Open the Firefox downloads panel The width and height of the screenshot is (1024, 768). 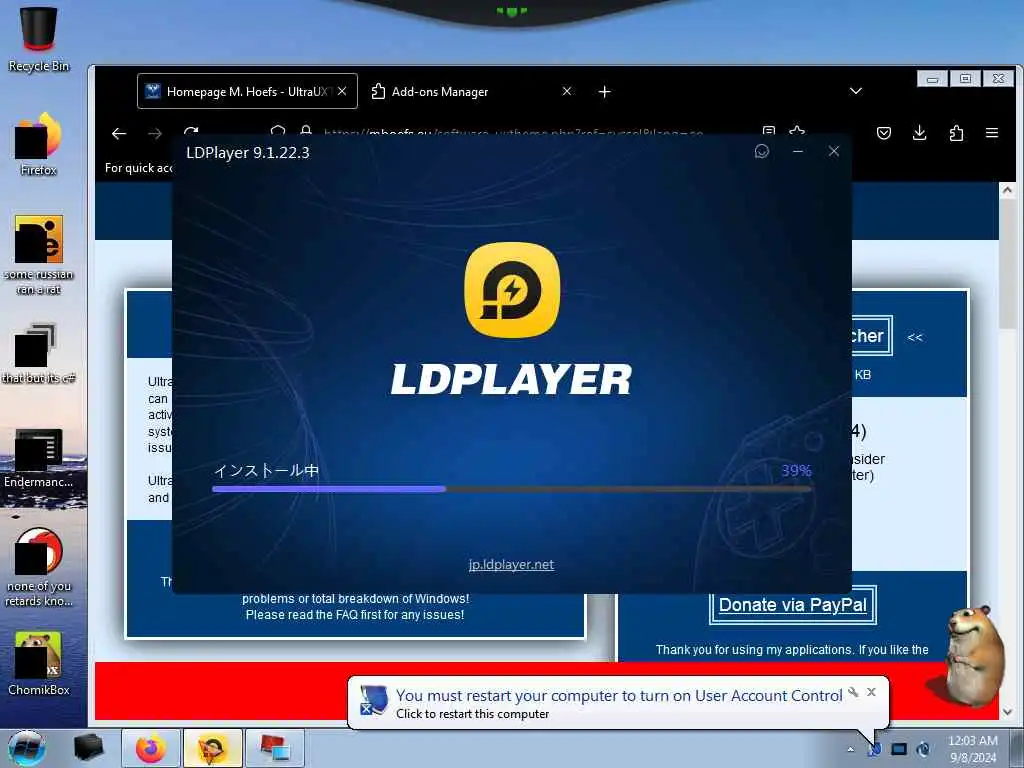coord(920,133)
